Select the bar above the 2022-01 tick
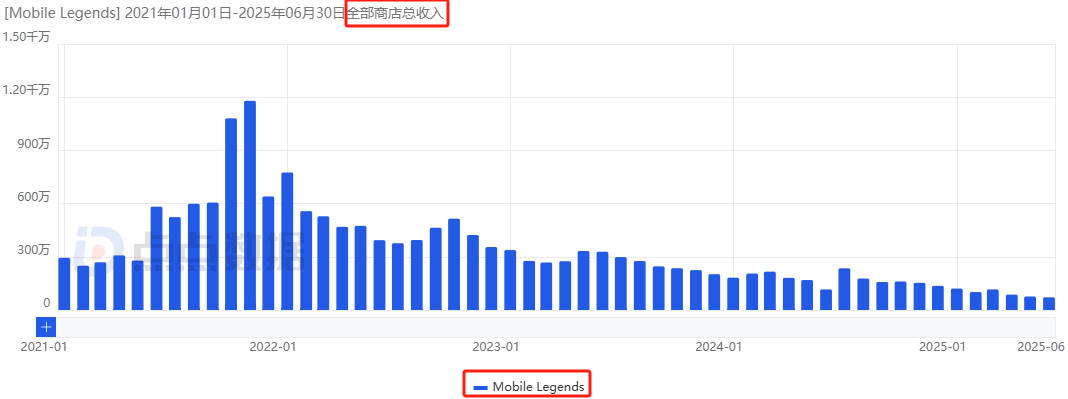The image size is (1068, 399). 287,242
